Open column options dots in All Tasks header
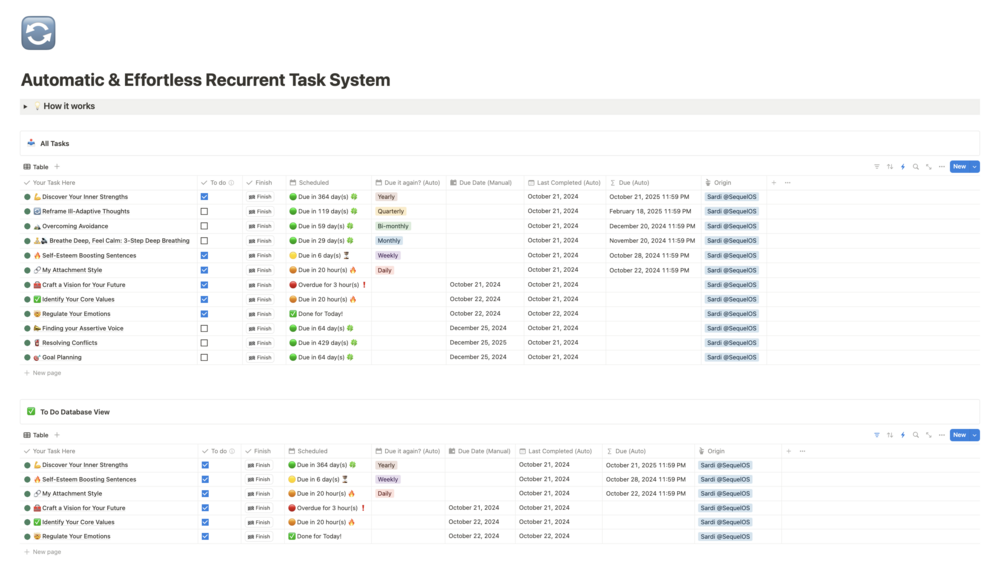Image resolution: width=1005 pixels, height=563 pixels. [788, 183]
